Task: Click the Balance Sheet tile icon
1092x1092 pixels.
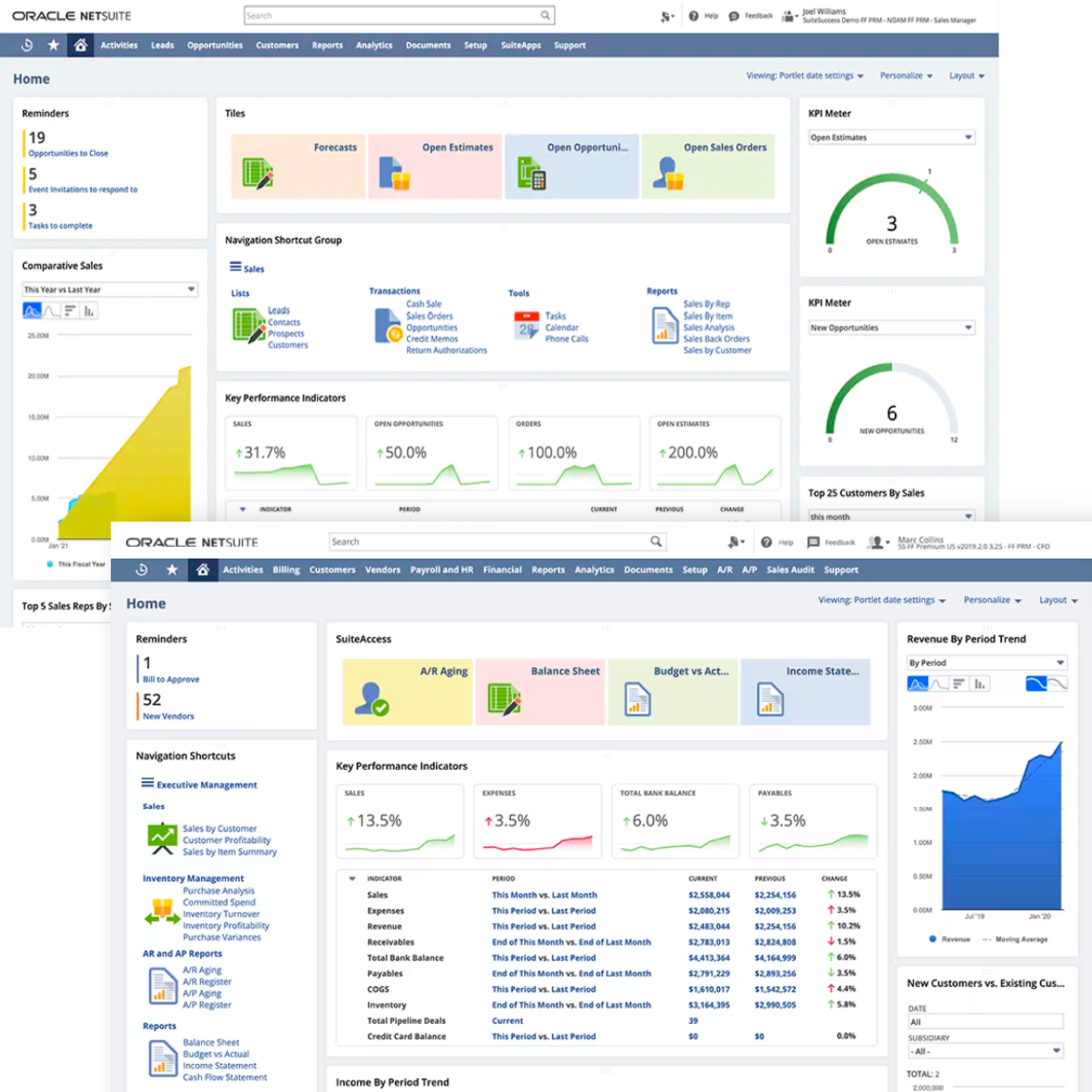Action: tap(505, 699)
